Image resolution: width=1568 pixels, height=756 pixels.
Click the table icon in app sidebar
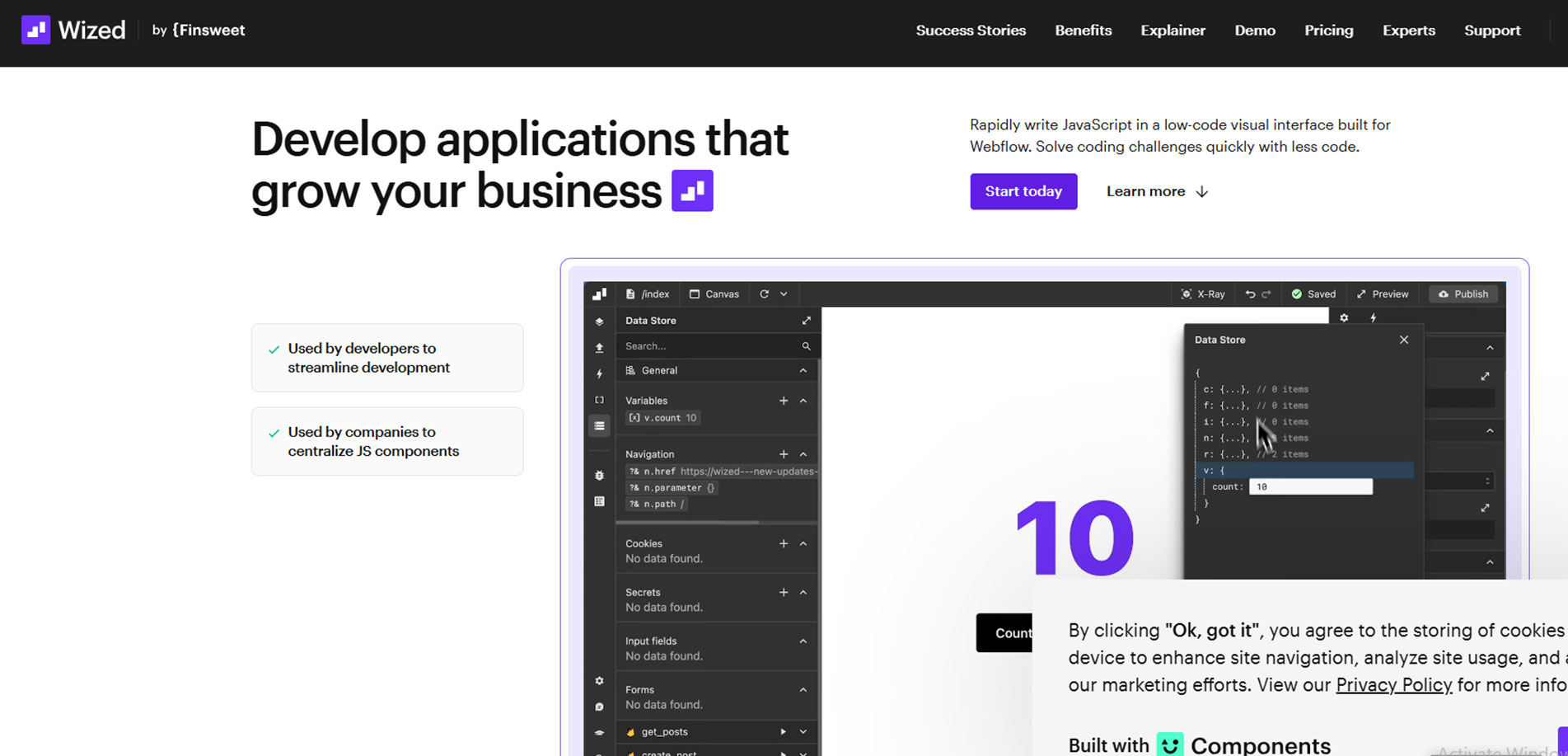pos(599,501)
